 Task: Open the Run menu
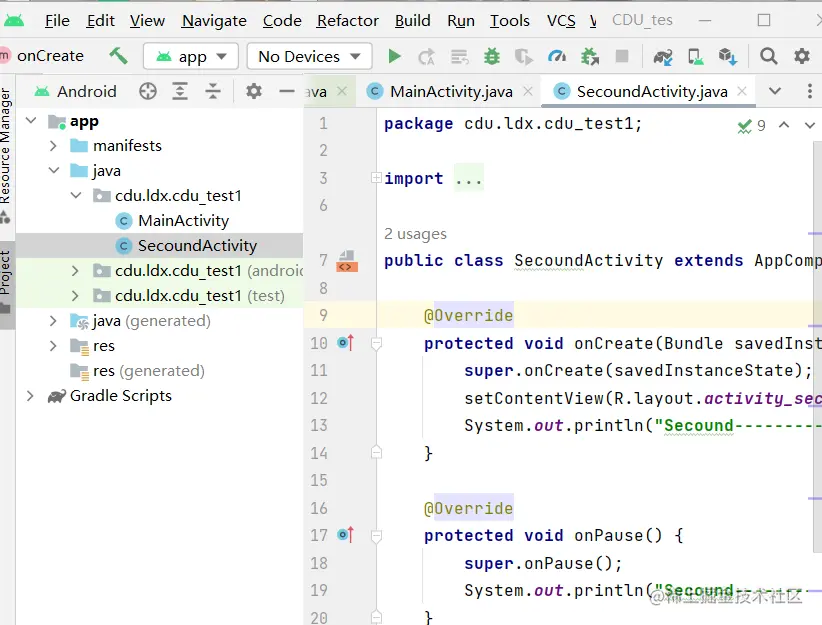(x=461, y=20)
